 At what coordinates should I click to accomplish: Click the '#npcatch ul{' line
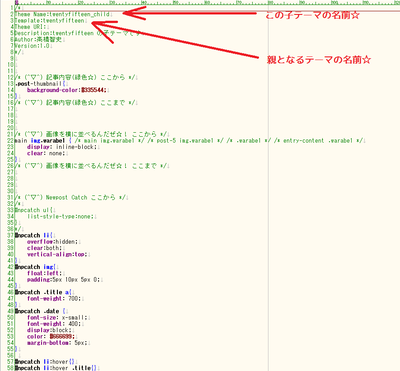(x=34, y=210)
